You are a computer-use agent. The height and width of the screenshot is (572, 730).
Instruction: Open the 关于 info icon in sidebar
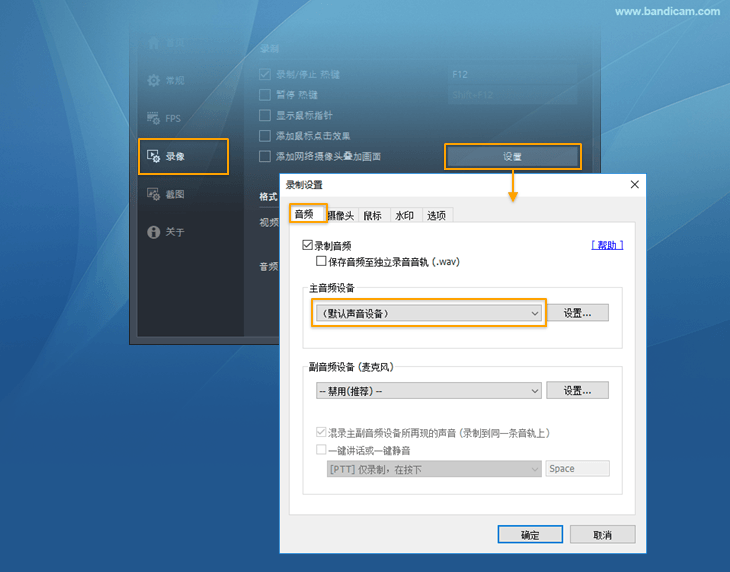coord(154,232)
